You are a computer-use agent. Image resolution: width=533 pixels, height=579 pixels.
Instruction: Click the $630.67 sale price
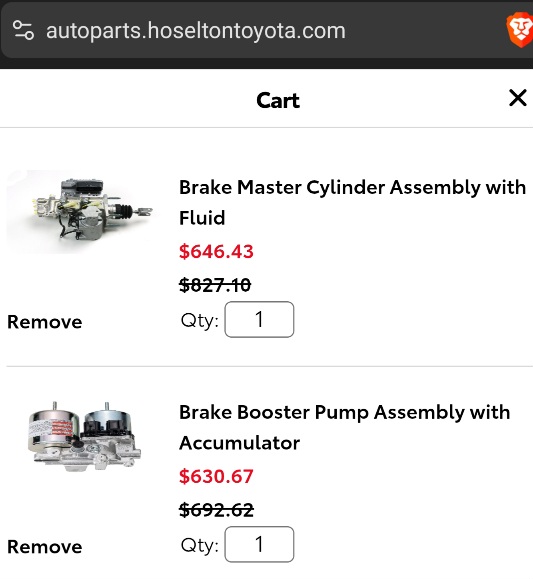coord(216,476)
